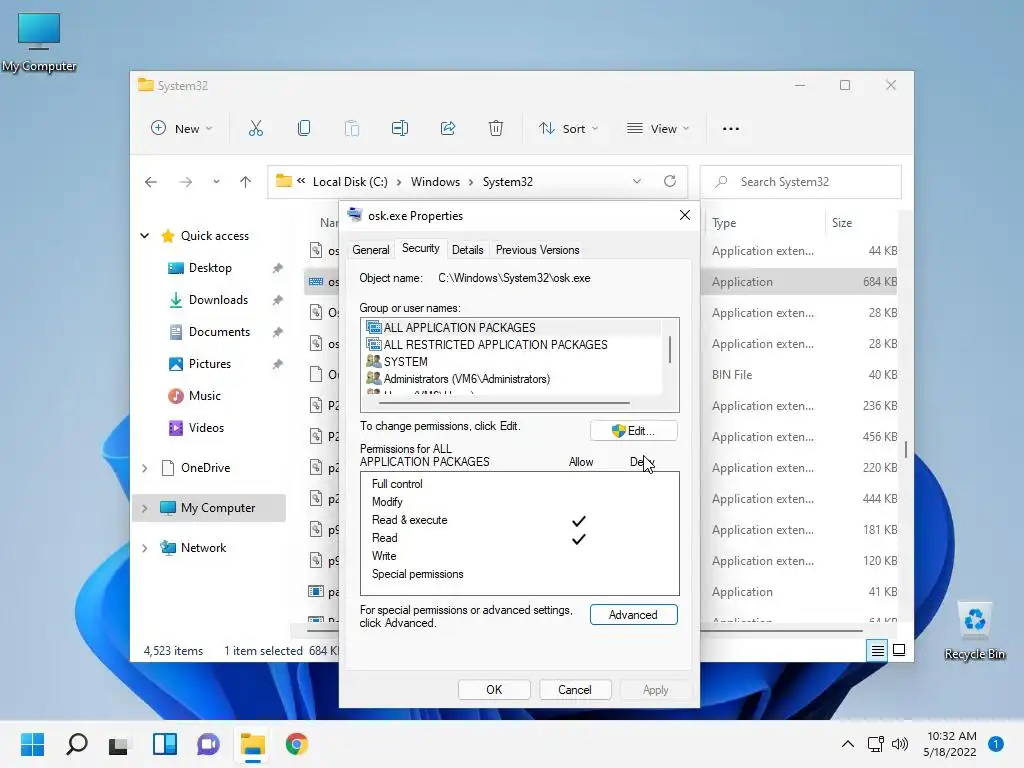Screen dimensions: 1024x768
Task: Refresh the System32 folder view
Action: point(670,182)
